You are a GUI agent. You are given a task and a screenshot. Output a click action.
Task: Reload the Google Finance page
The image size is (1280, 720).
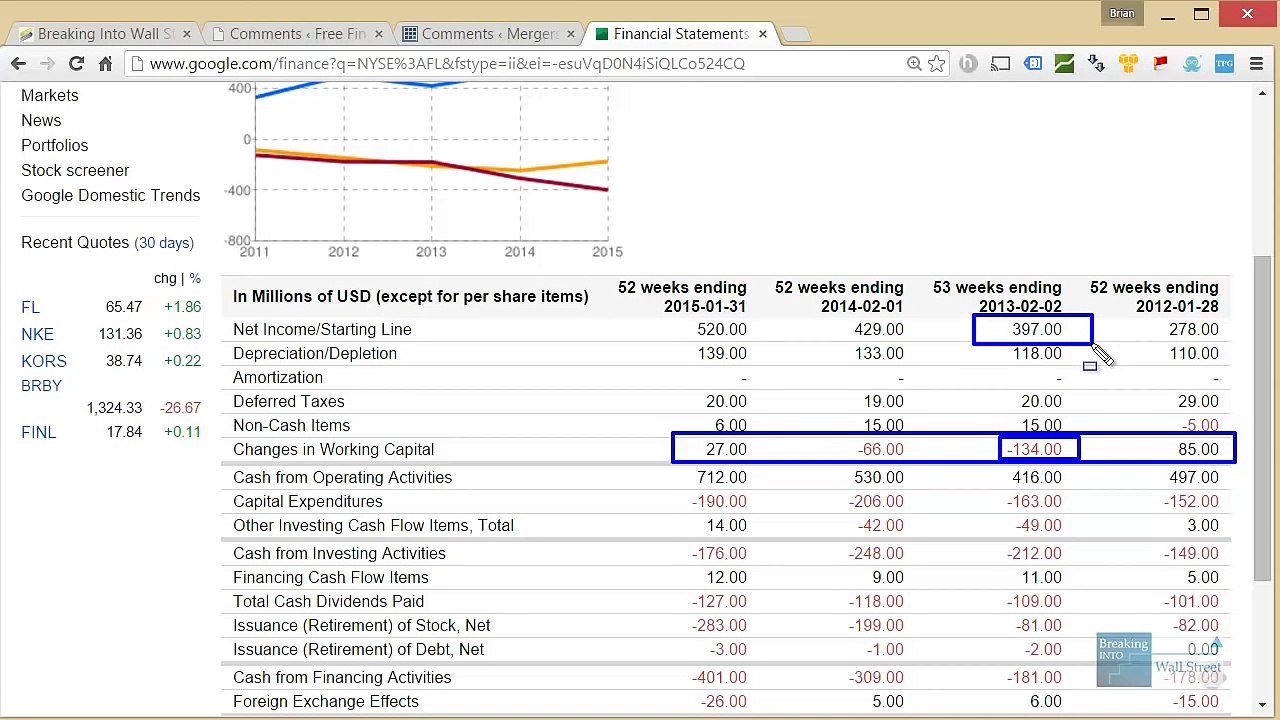[x=76, y=64]
